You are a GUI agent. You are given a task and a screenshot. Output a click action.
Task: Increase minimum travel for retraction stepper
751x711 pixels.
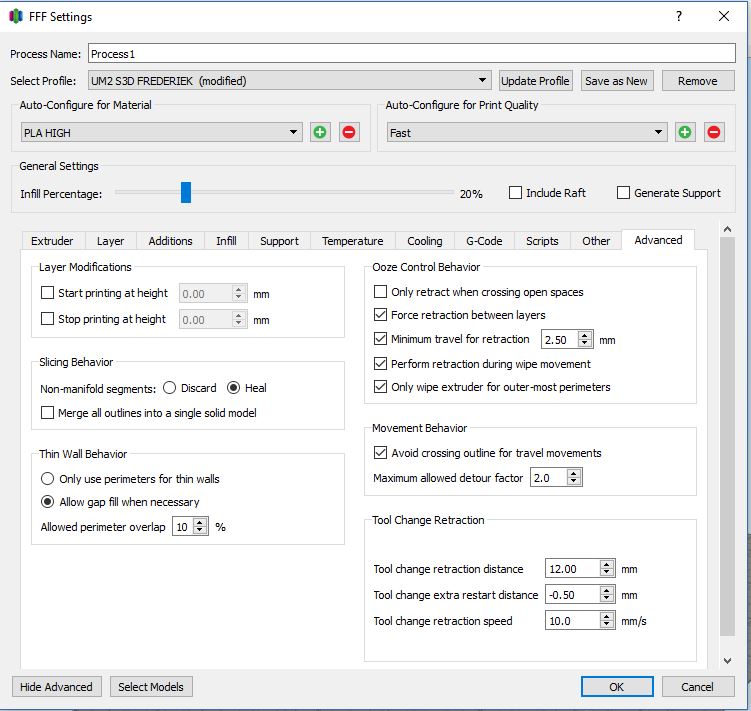click(586, 335)
